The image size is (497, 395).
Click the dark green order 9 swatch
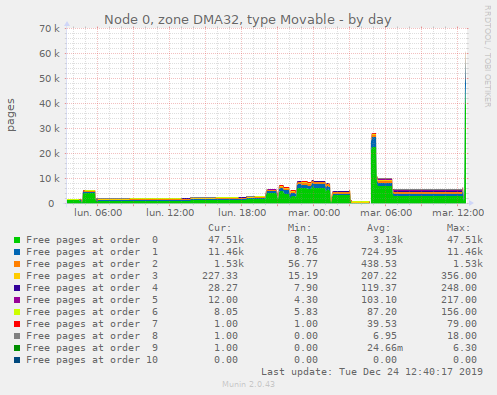17,348
